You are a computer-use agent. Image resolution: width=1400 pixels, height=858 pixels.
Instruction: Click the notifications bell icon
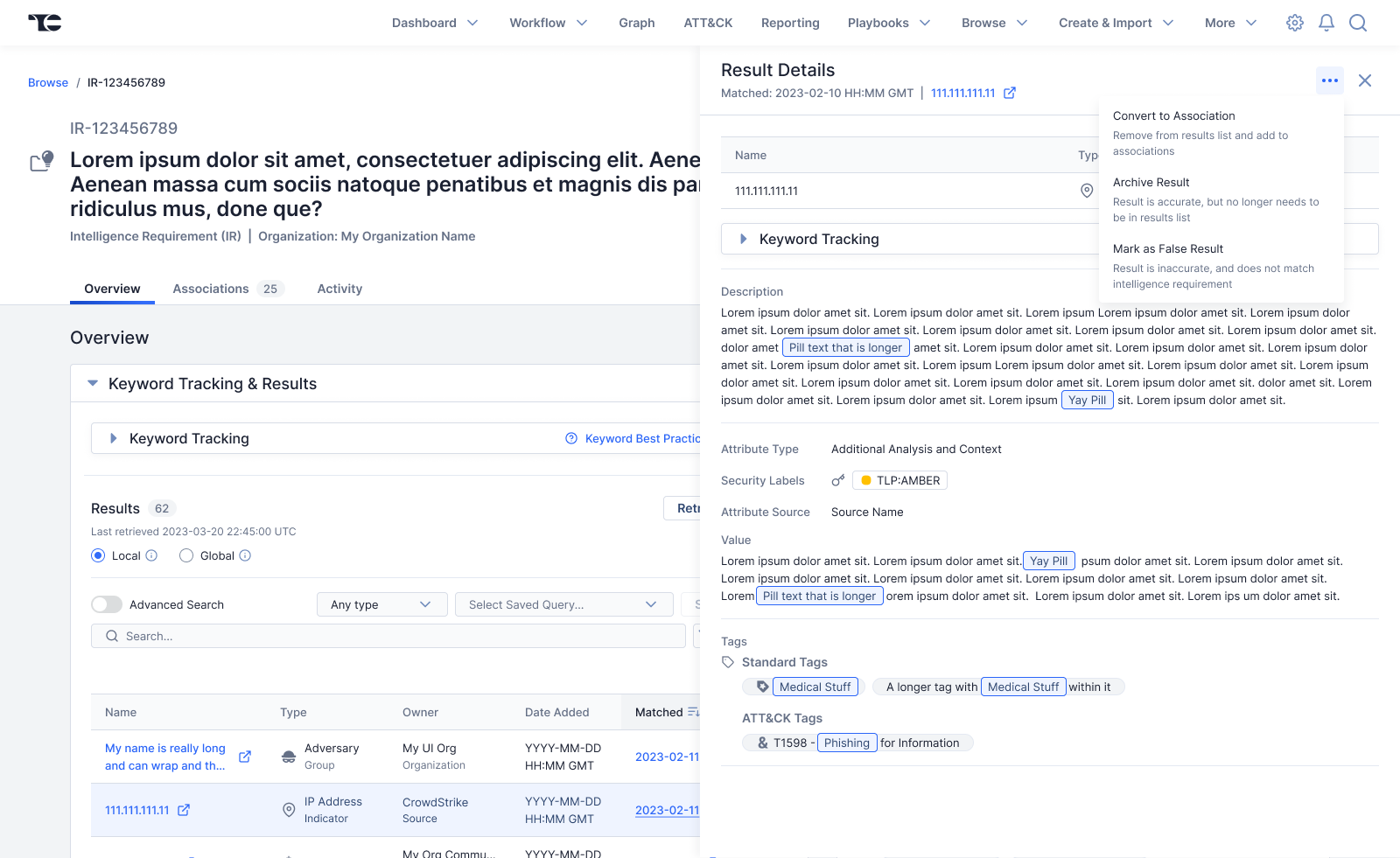[1326, 23]
